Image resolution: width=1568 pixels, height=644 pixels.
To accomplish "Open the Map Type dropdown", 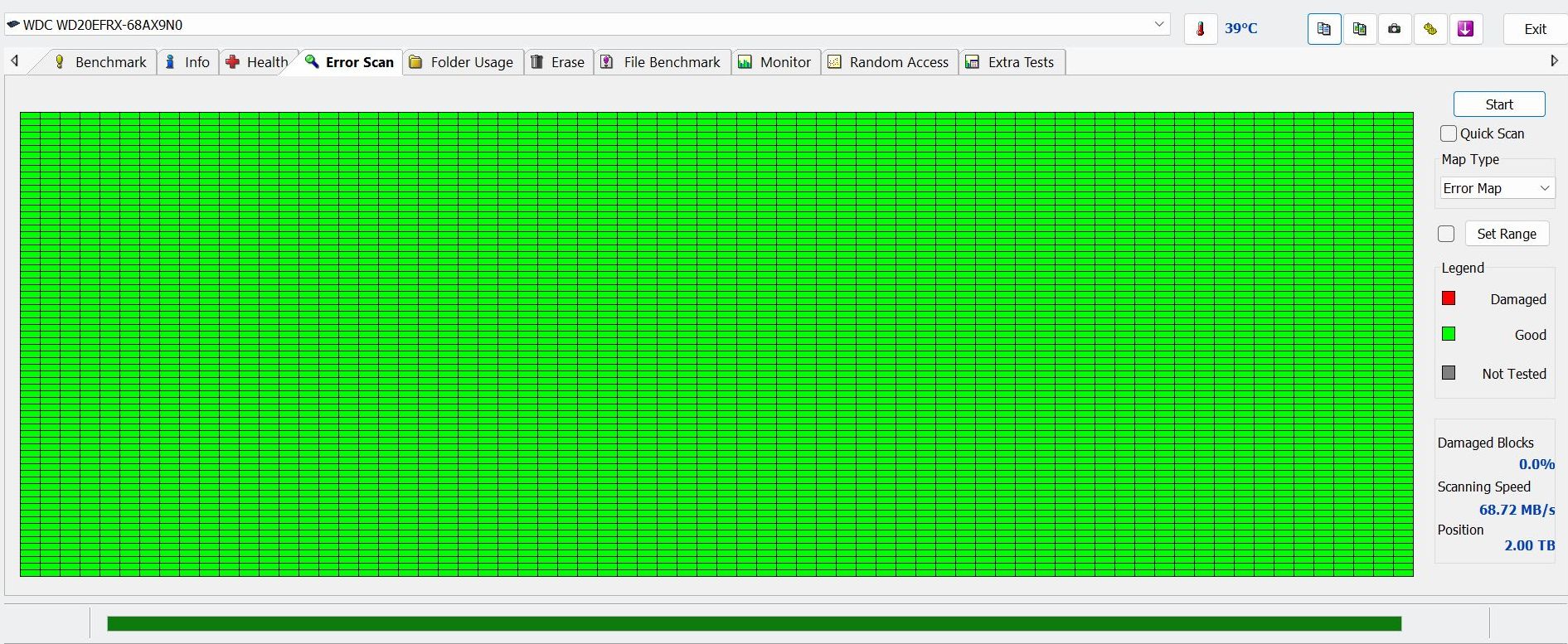I will [1497, 188].
